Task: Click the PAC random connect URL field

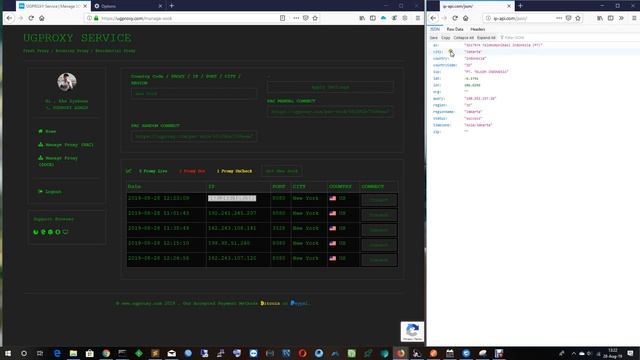Action: 194,136
